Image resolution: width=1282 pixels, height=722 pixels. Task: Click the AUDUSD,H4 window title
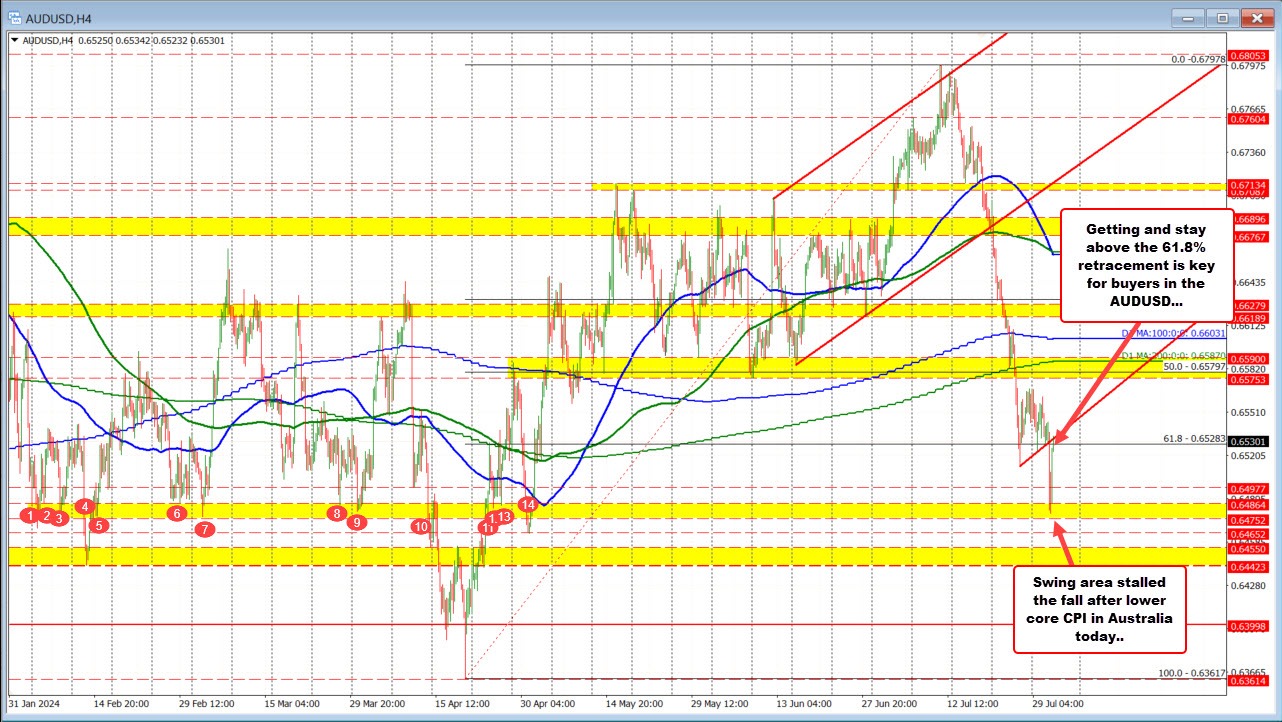[60, 17]
